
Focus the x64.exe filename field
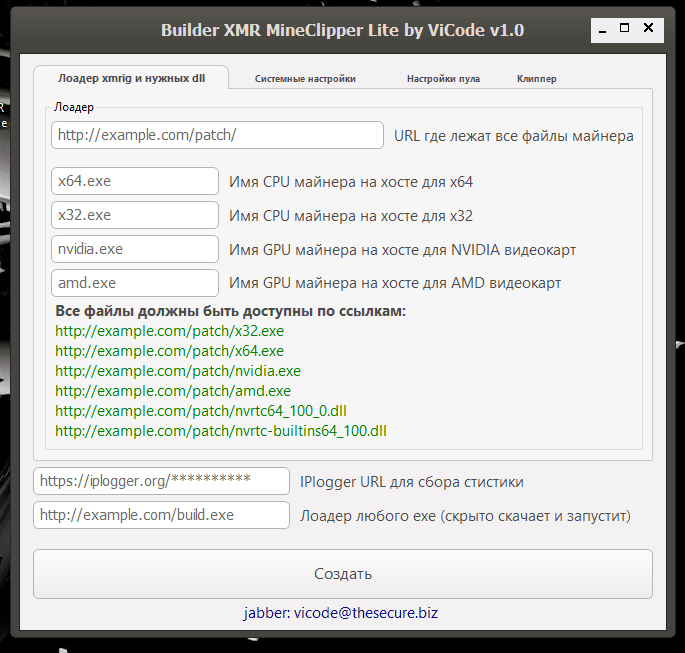(135, 181)
